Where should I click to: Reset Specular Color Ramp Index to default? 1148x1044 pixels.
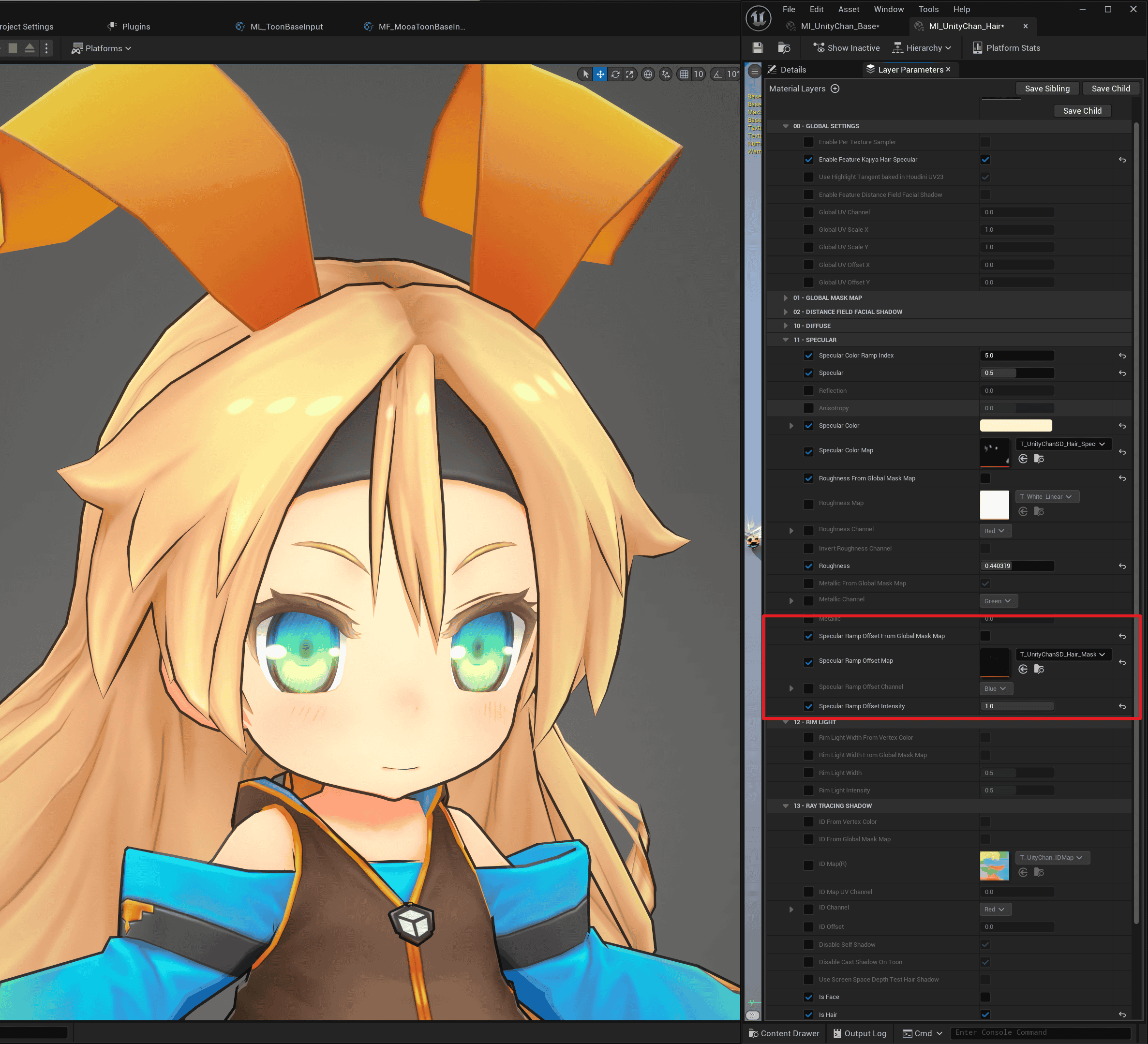(1122, 356)
